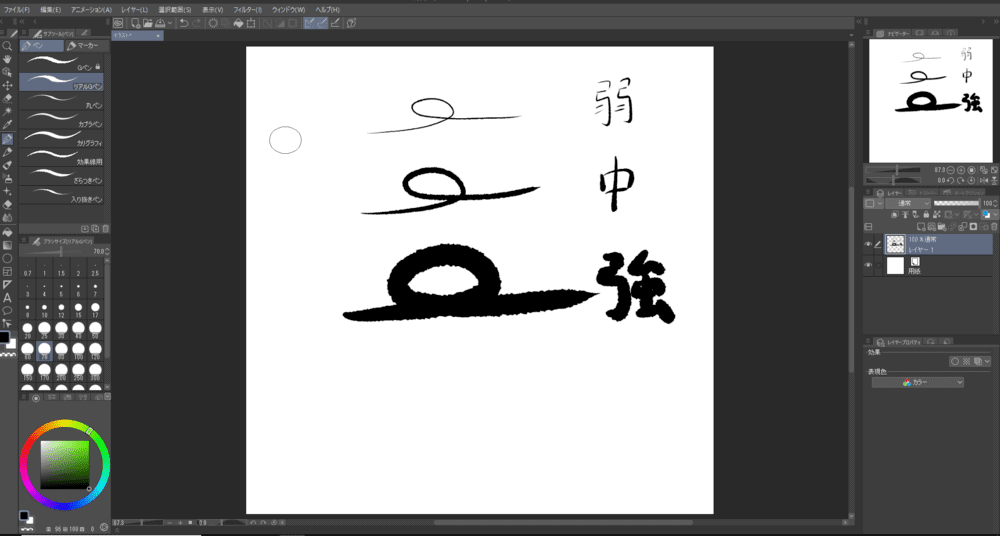
Task: Delete layer using trash icon in Layer panel
Action: click(994, 227)
